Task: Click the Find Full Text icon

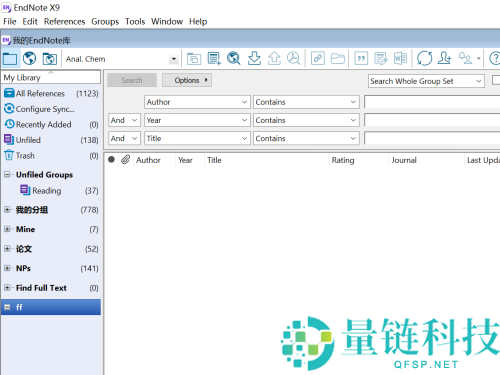Action: pos(294,58)
